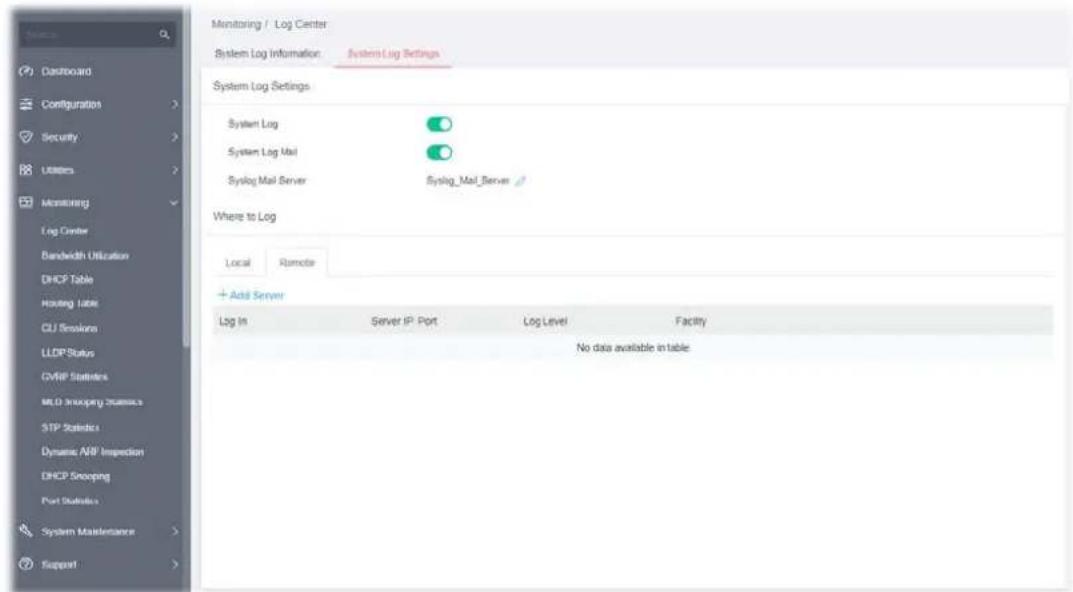Expand the Utilities menu chevron
This screenshot has height=592, width=1073.
pyautogui.click(x=174, y=170)
